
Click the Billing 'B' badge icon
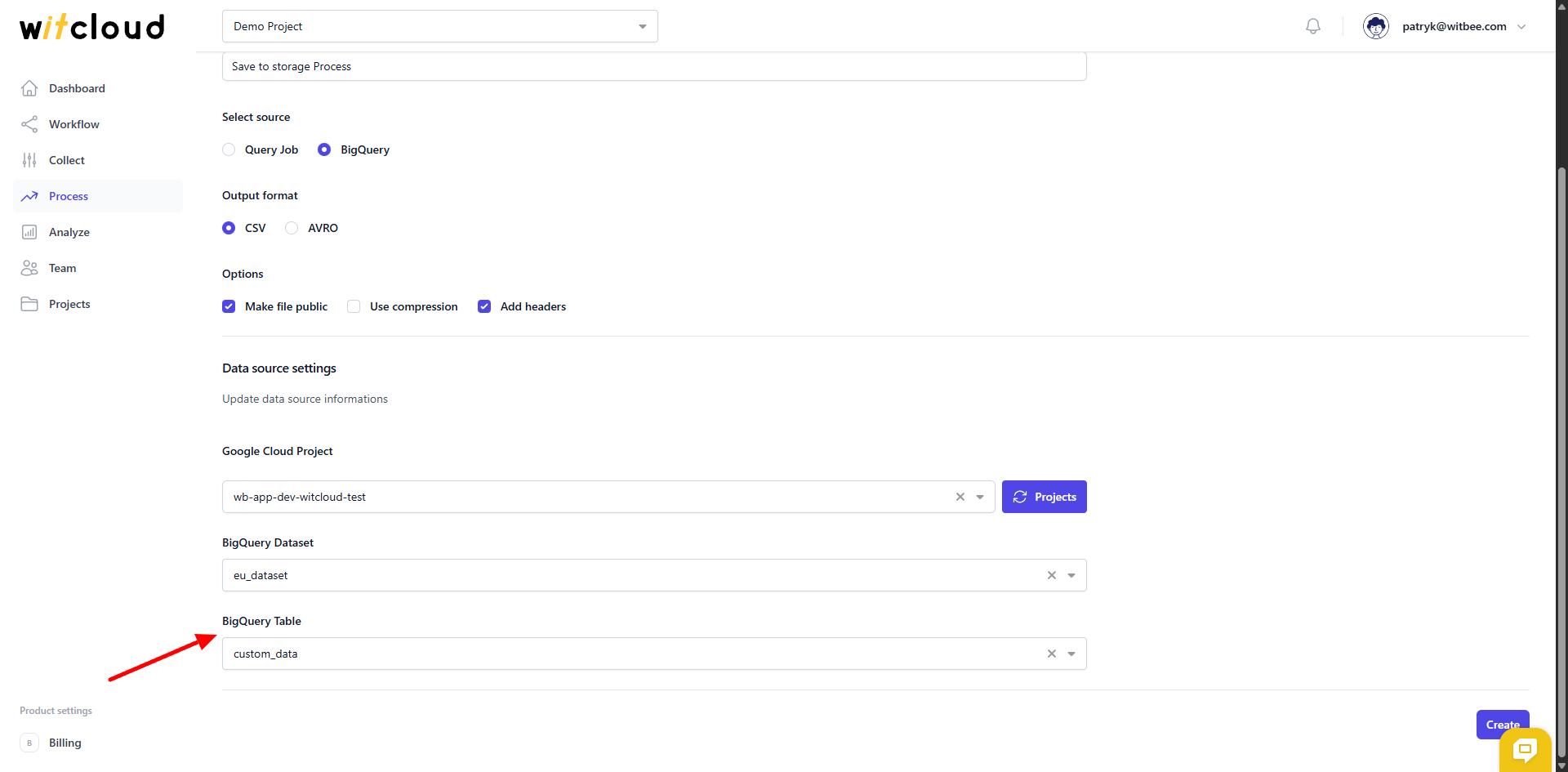(29, 743)
